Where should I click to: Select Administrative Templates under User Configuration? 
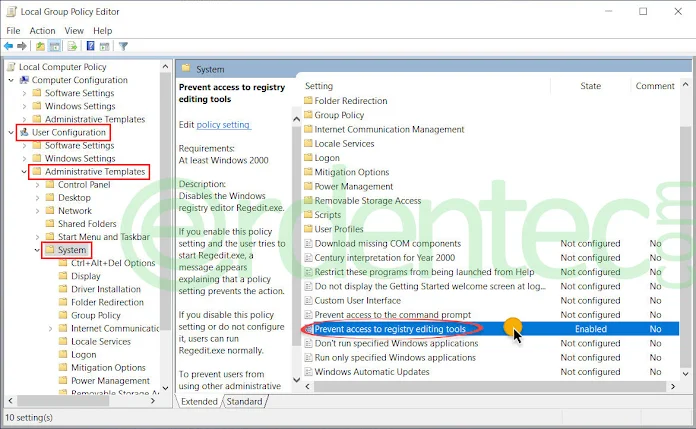[x=95, y=171]
